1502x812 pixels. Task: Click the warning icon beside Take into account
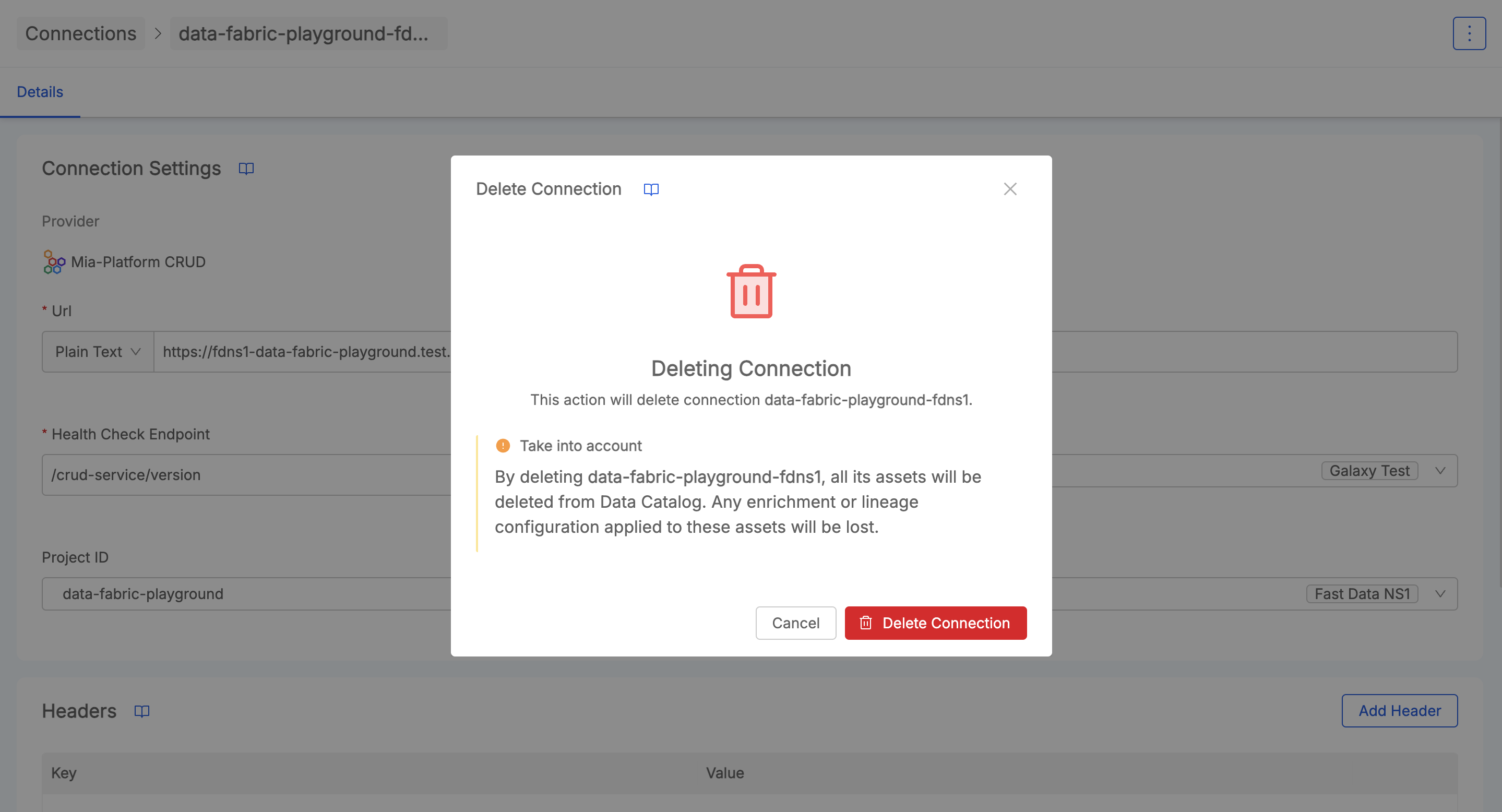tap(503, 445)
